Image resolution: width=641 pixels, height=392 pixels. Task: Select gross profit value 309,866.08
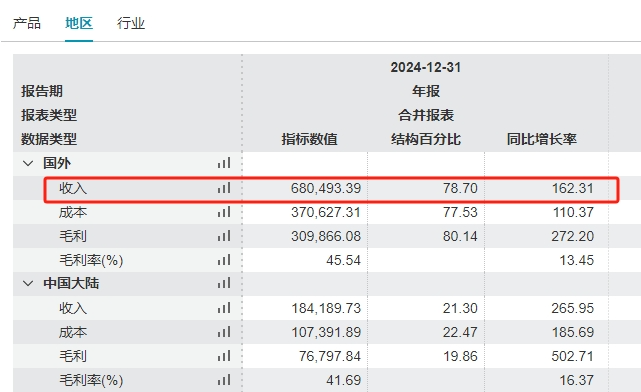coord(326,236)
